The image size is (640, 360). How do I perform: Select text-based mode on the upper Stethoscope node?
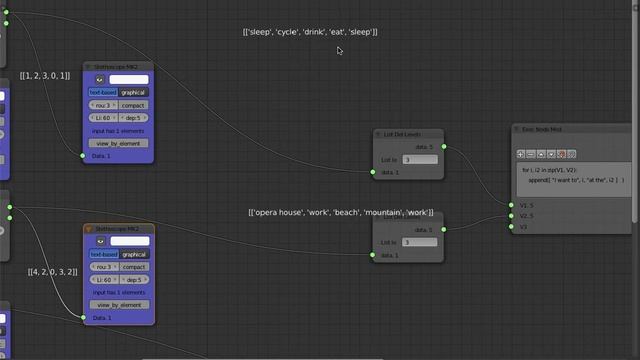(103, 93)
